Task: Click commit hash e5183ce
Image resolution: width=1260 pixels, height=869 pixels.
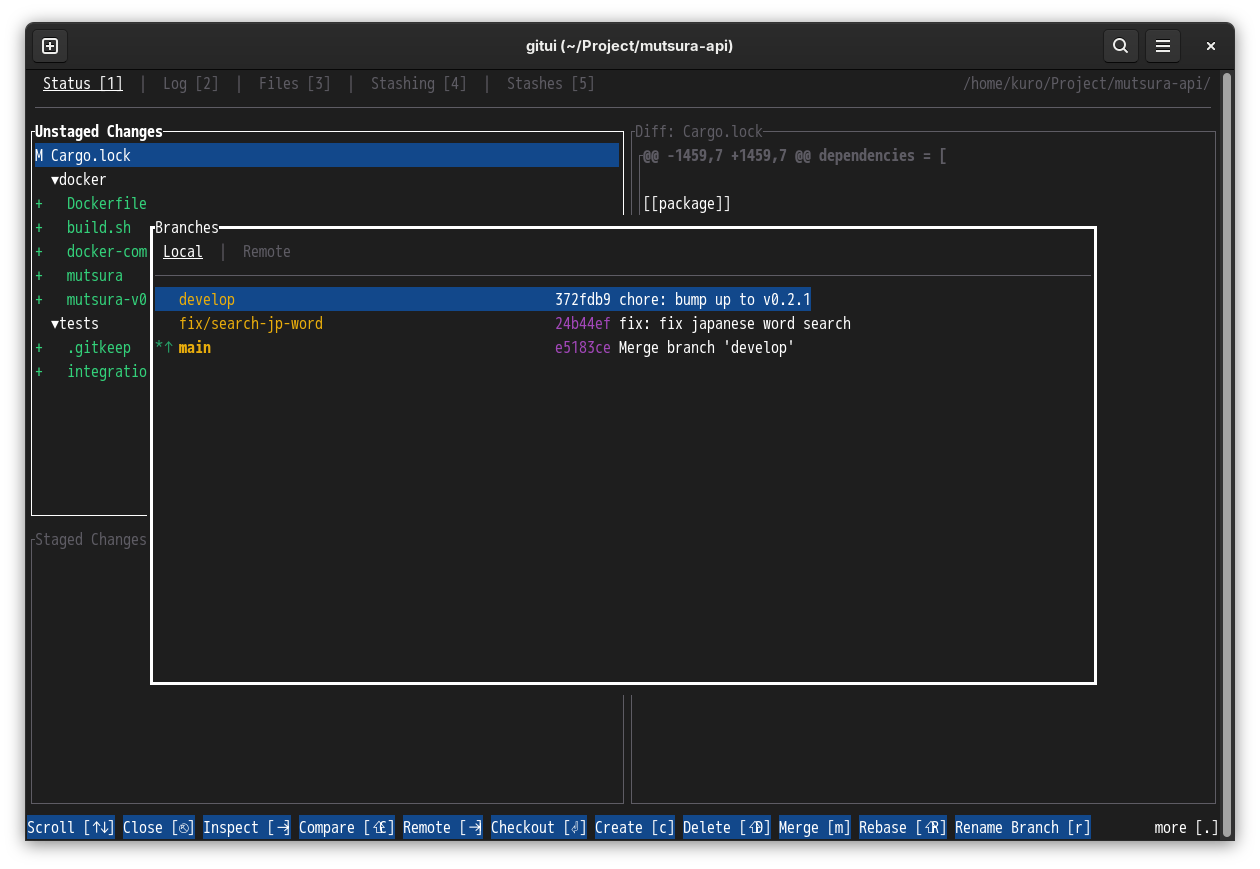Action: pos(583,348)
